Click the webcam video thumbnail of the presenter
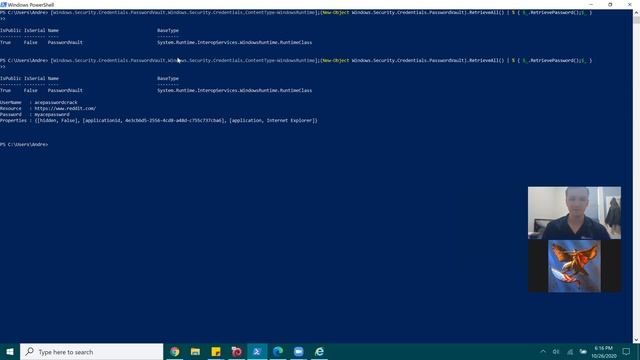 pos(574,213)
